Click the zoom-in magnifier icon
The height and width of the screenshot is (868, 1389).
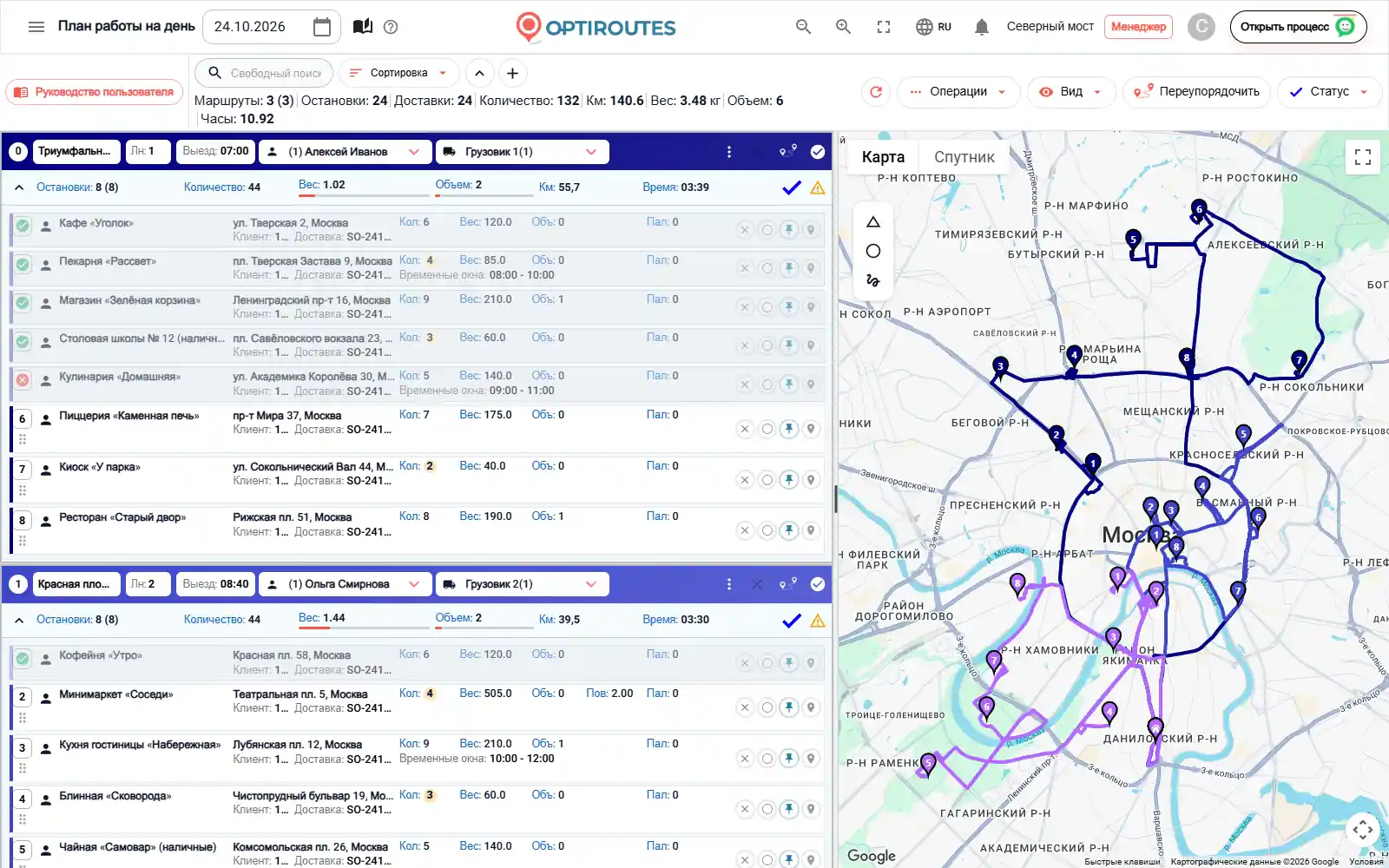pos(843,27)
